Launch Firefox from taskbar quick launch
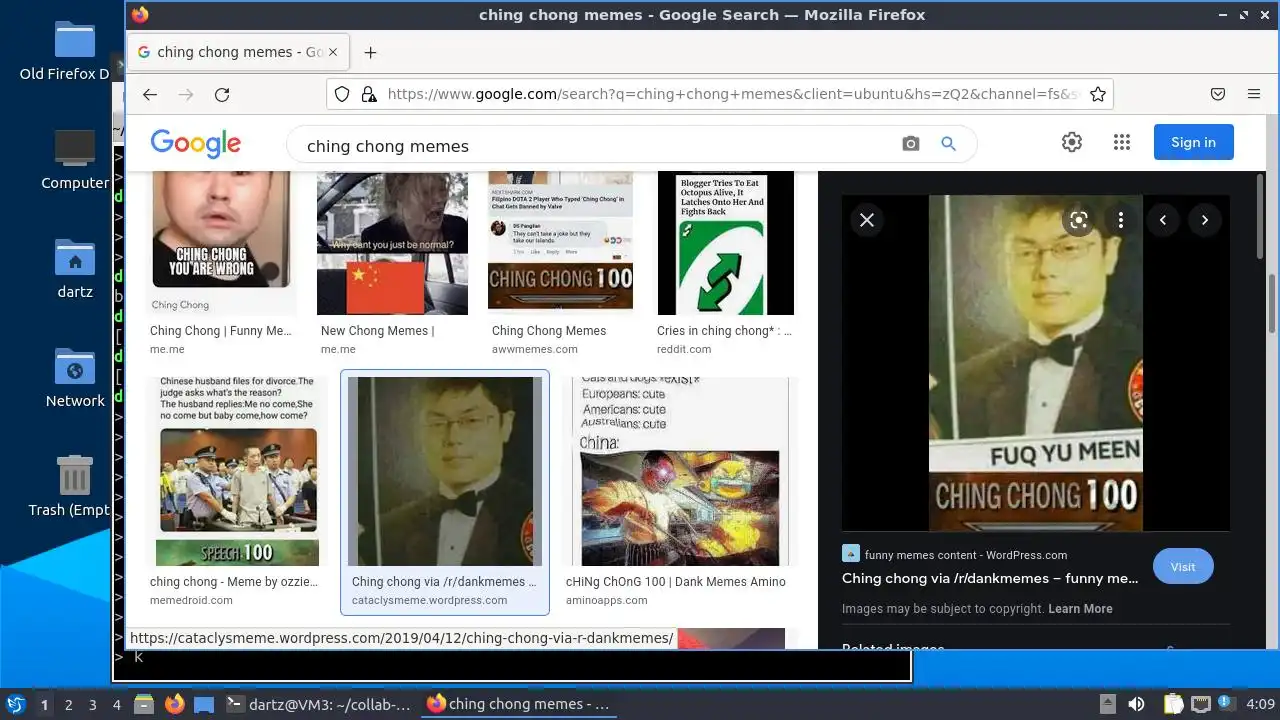 point(174,704)
